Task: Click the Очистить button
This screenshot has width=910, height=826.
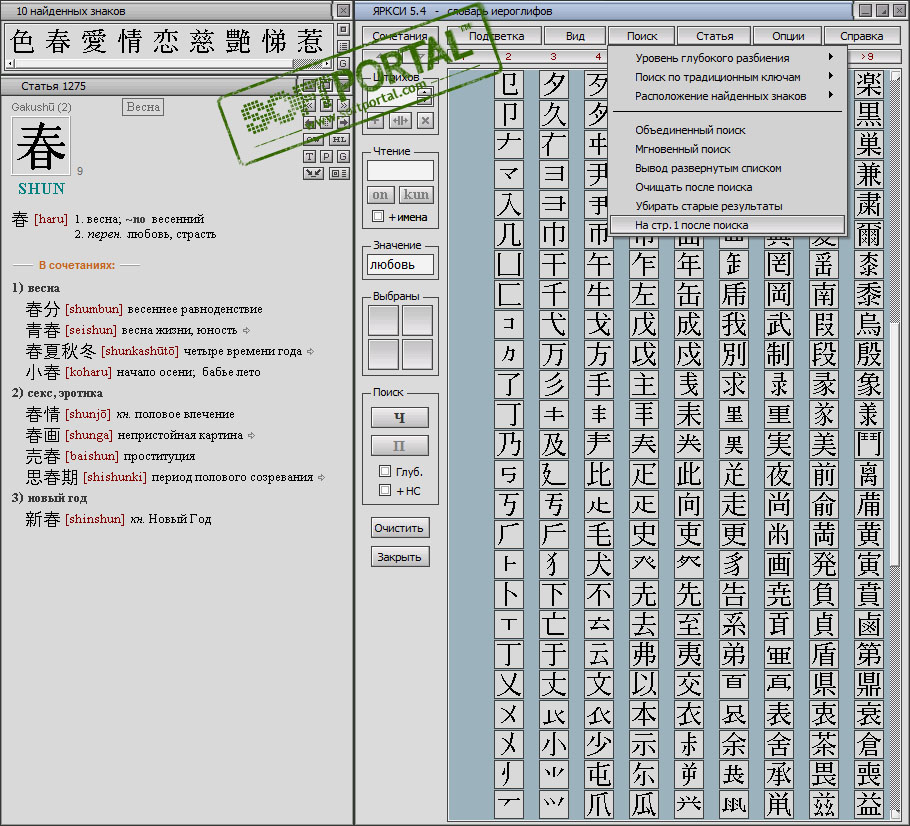Action: [x=400, y=528]
